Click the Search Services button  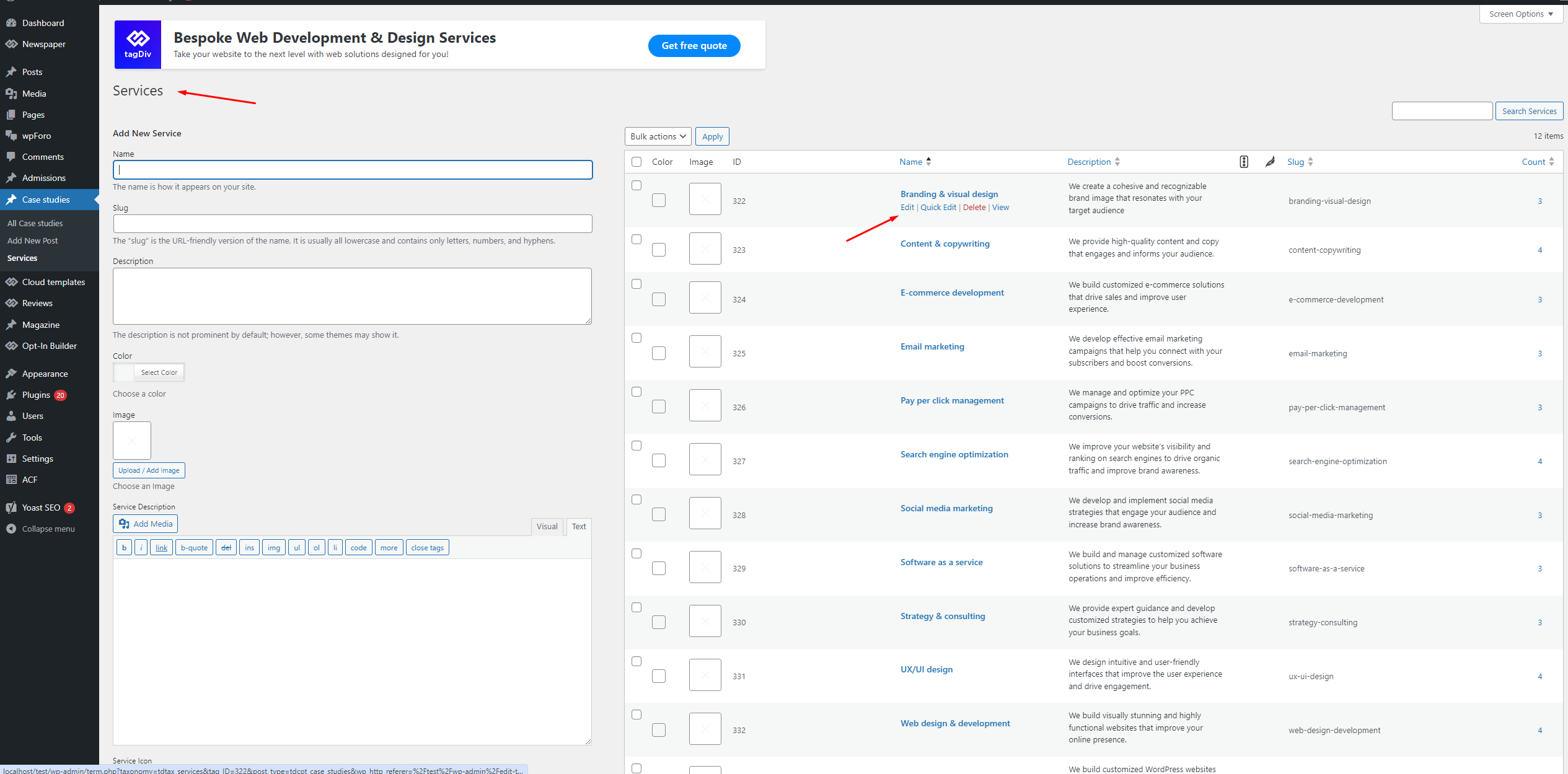[x=1529, y=111]
